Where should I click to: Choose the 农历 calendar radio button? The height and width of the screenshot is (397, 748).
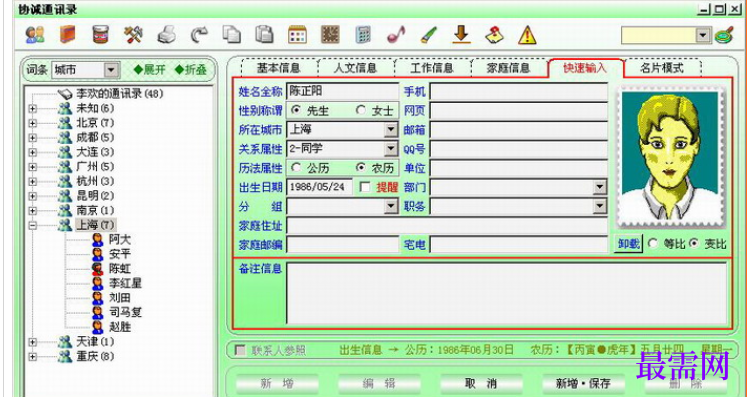click(361, 167)
